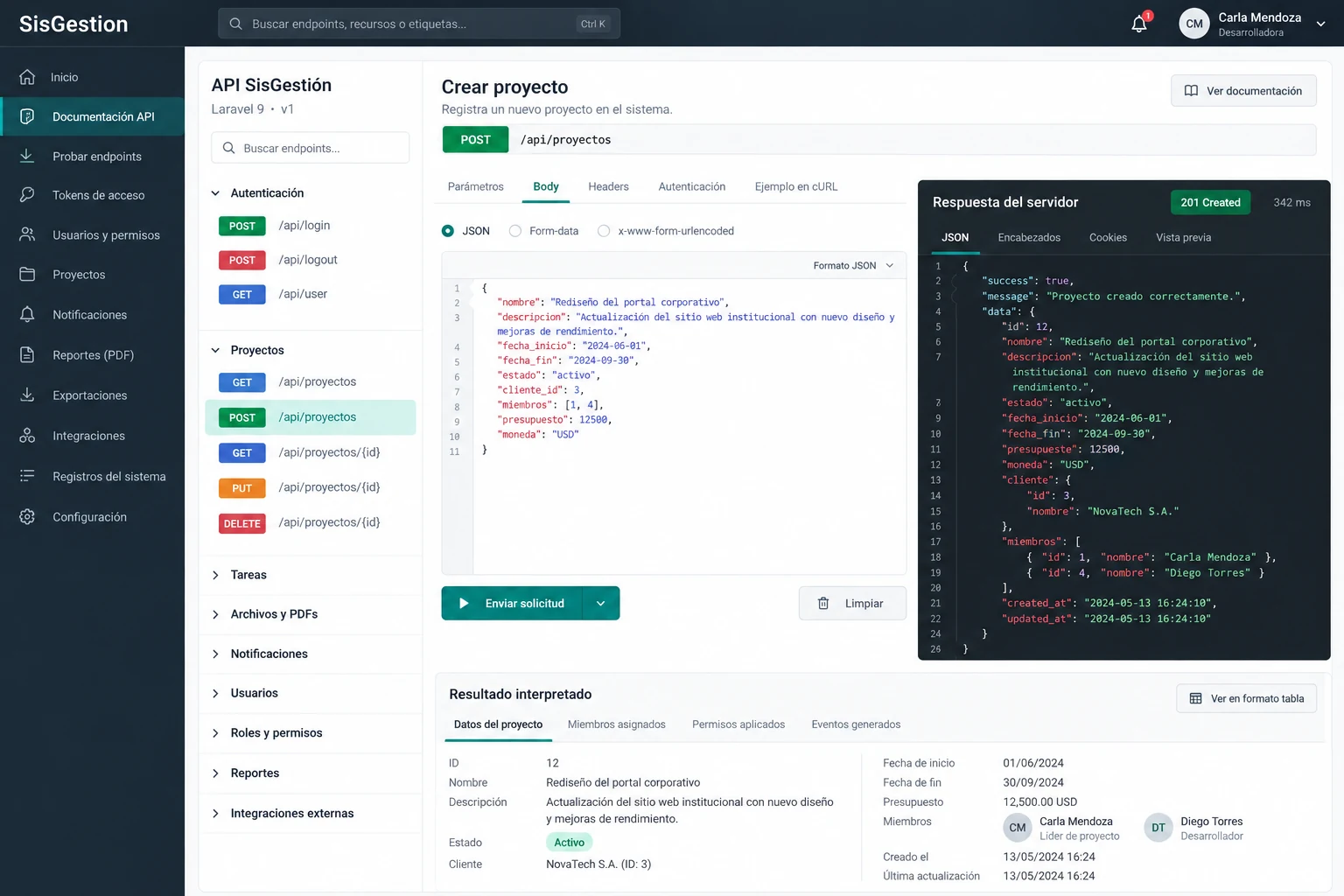Open the Ejemplo en cURL tab
The width and height of the screenshot is (1344, 896).
coord(796,186)
